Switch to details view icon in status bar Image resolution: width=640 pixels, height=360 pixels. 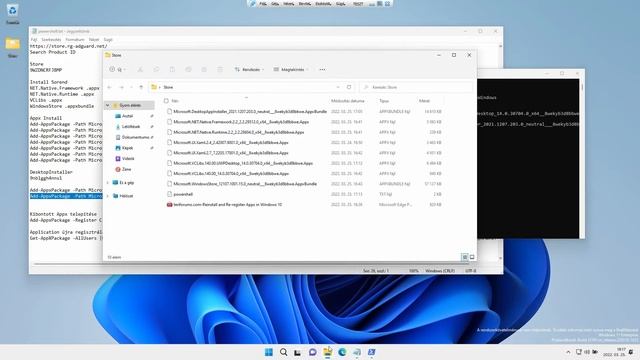point(465,257)
